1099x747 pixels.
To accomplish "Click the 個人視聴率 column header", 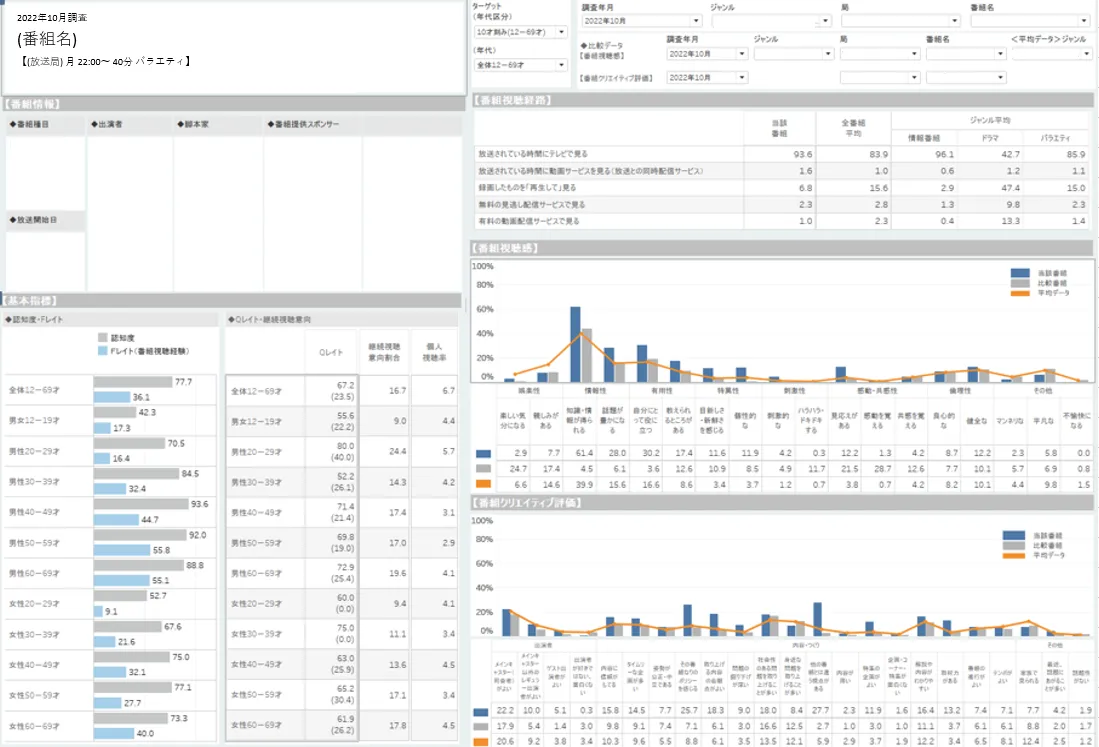I will pyautogui.click(x=434, y=352).
